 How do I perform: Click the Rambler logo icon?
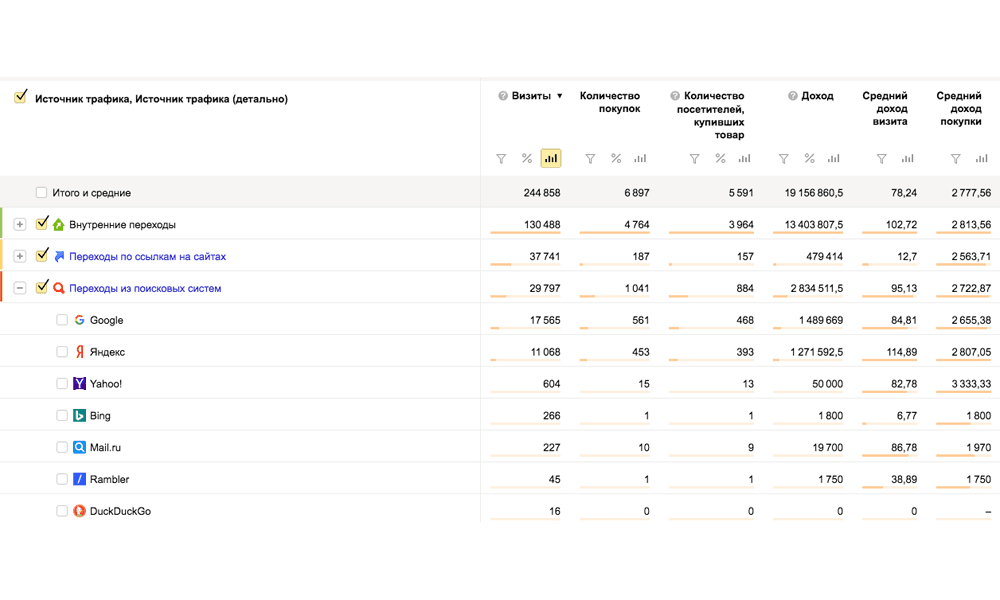pyautogui.click(x=79, y=479)
